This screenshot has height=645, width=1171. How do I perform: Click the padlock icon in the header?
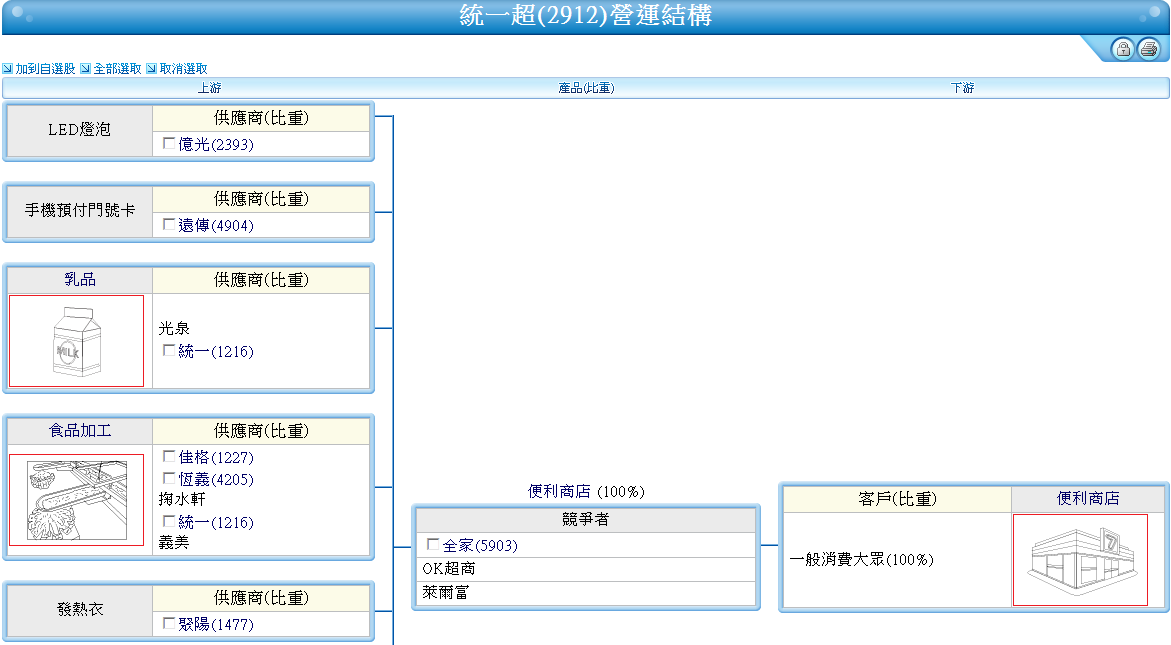click(1122, 49)
